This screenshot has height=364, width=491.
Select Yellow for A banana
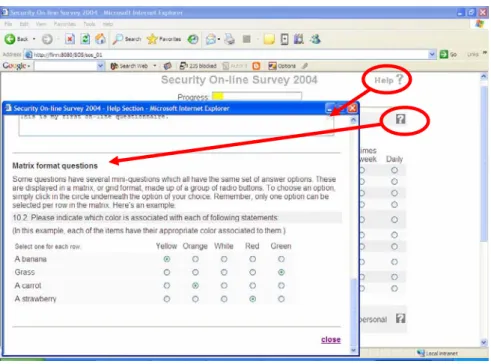pos(167,259)
